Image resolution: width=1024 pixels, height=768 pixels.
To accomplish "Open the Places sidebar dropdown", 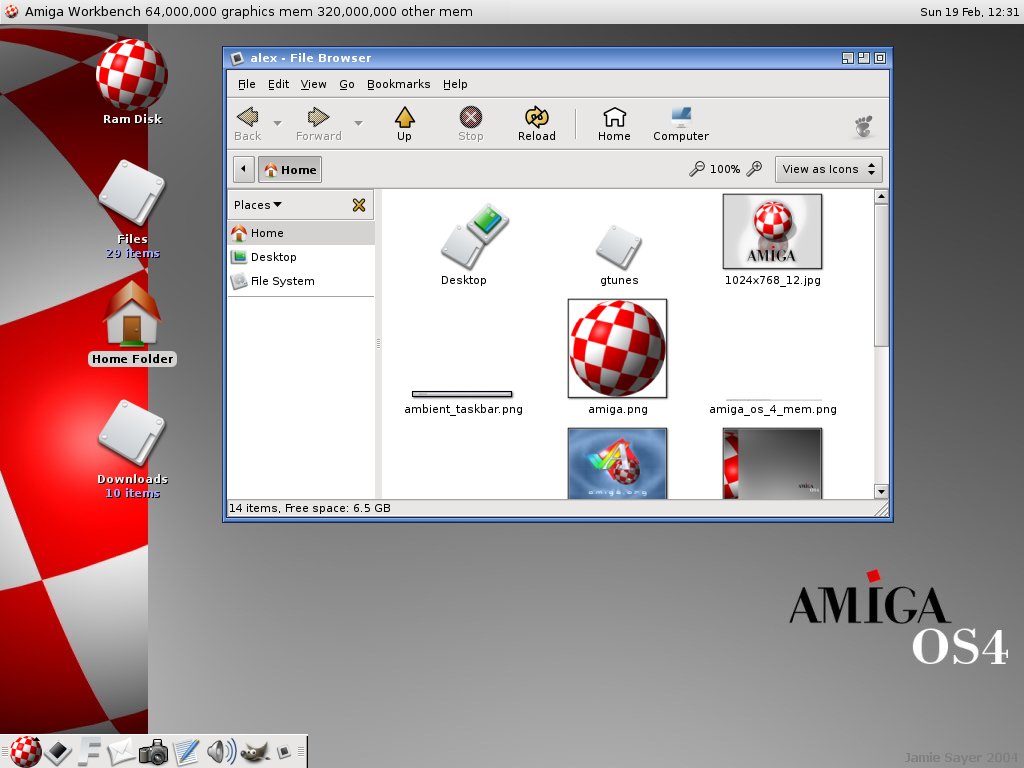I will coord(258,205).
